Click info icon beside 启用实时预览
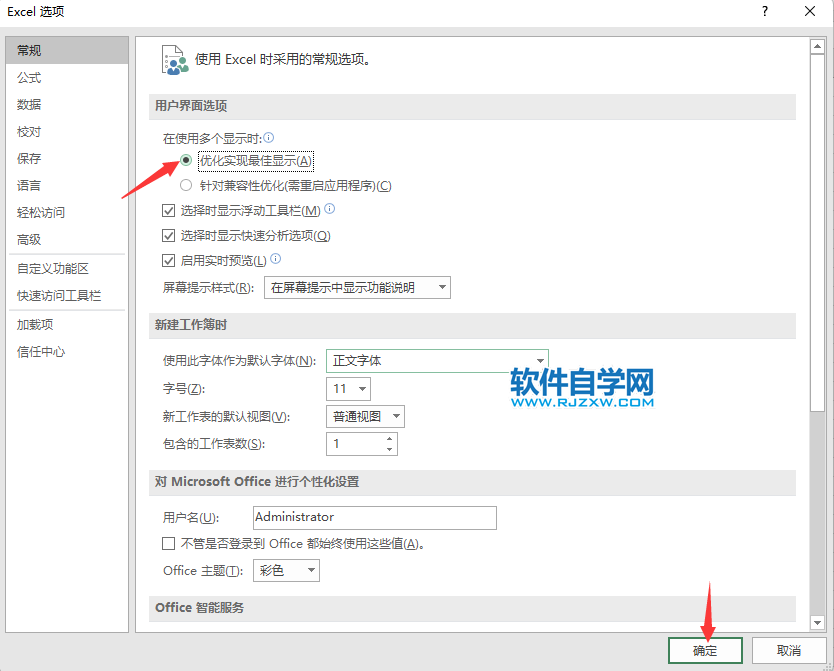Image resolution: width=834 pixels, height=671 pixels. (x=276, y=258)
